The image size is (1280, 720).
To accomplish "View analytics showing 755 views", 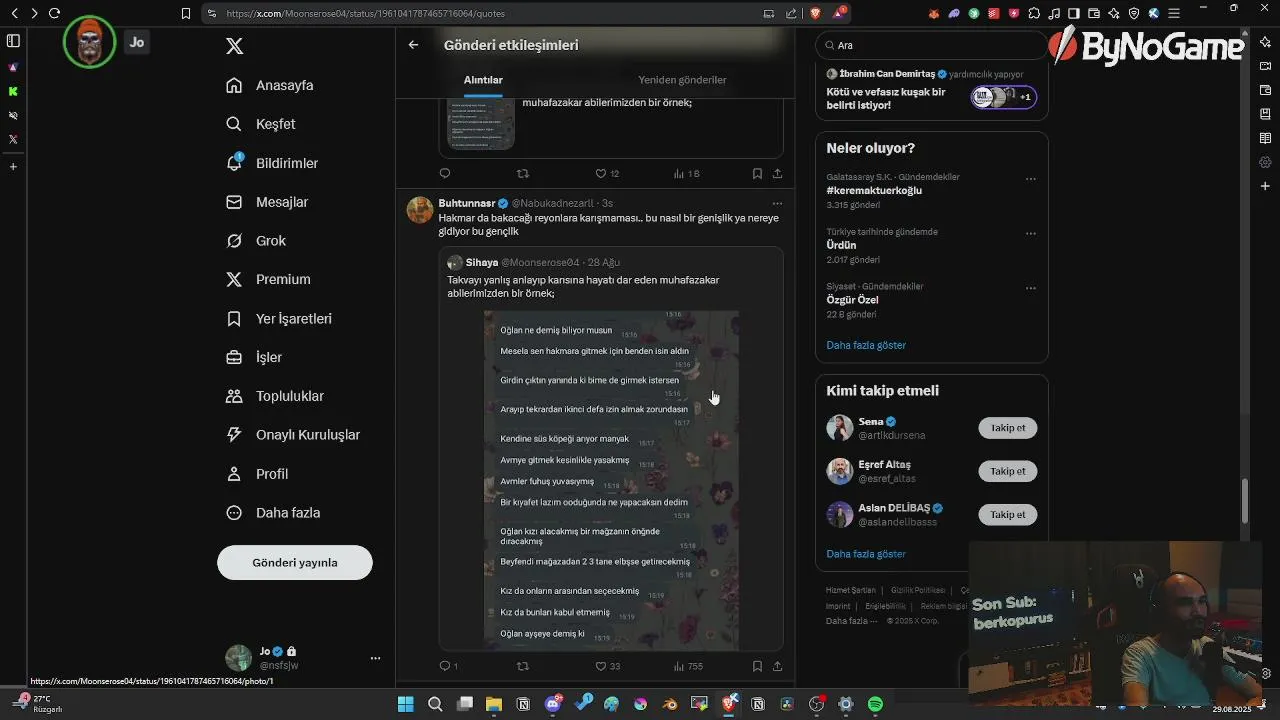I will (x=688, y=666).
